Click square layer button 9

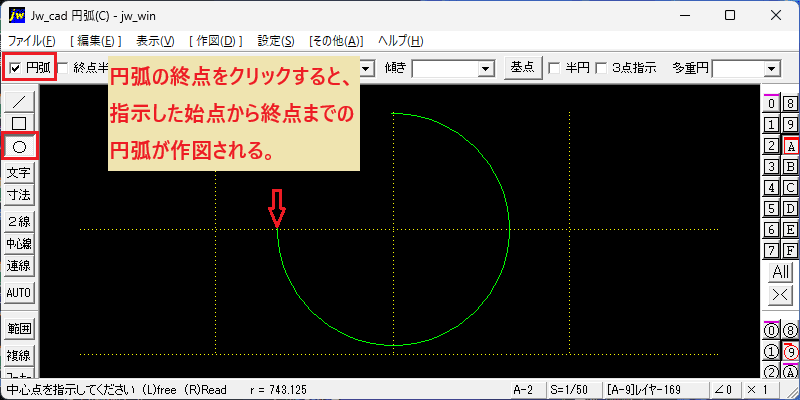pyautogui.click(x=790, y=124)
